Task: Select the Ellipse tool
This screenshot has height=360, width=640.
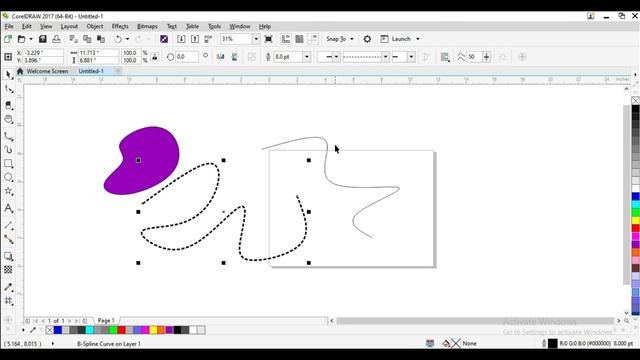Action: 8,177
